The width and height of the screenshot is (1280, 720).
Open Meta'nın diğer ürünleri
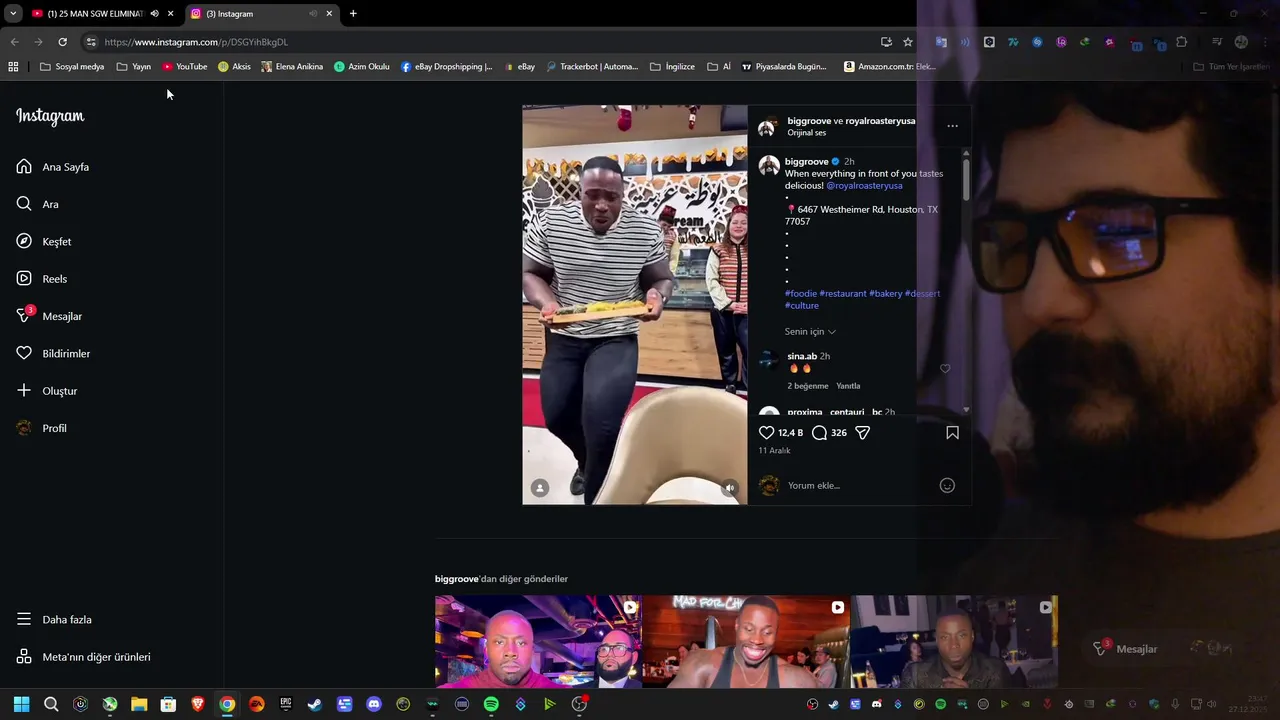point(84,657)
